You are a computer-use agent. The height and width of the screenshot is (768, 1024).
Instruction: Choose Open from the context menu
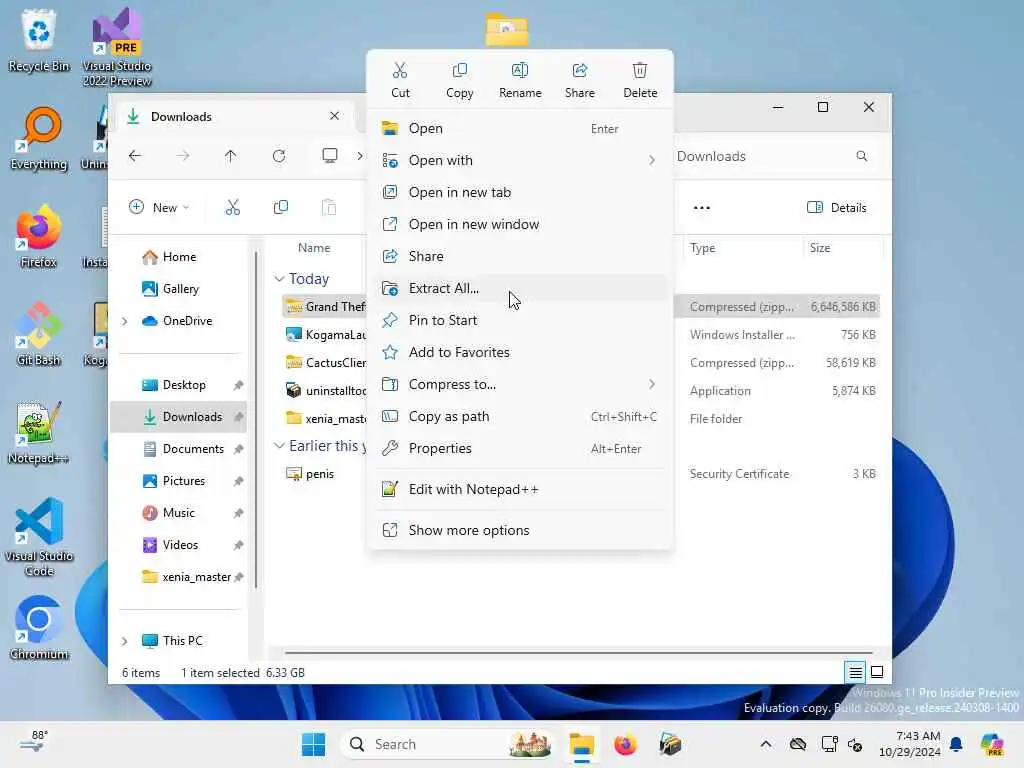click(x=520, y=129)
